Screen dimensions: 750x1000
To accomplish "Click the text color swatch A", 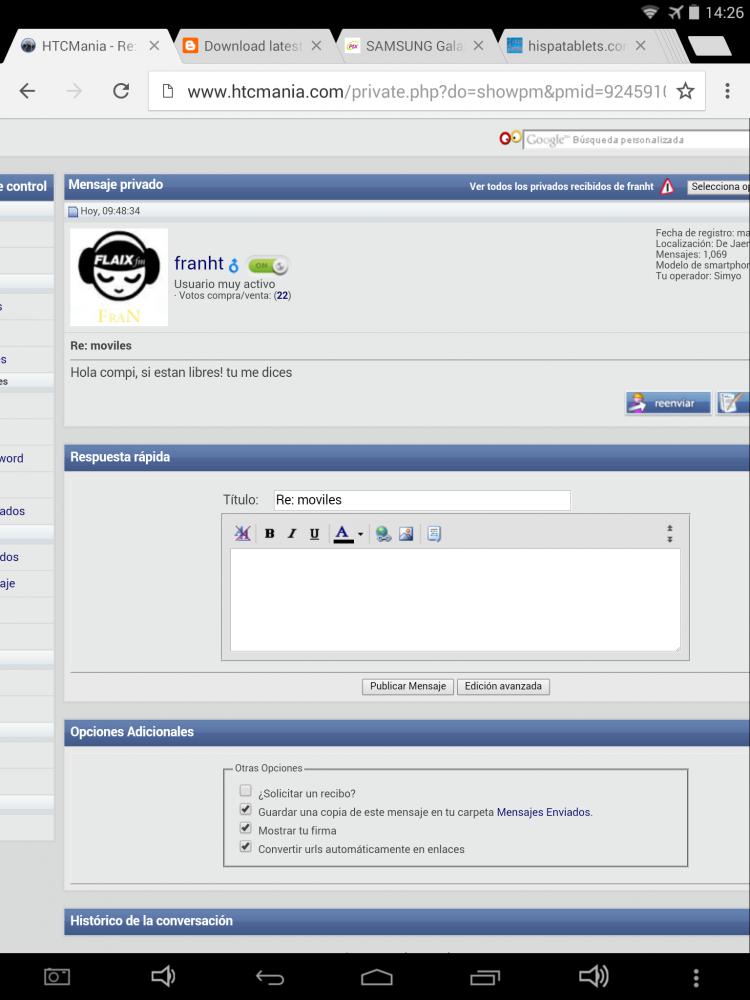I will click(x=343, y=534).
